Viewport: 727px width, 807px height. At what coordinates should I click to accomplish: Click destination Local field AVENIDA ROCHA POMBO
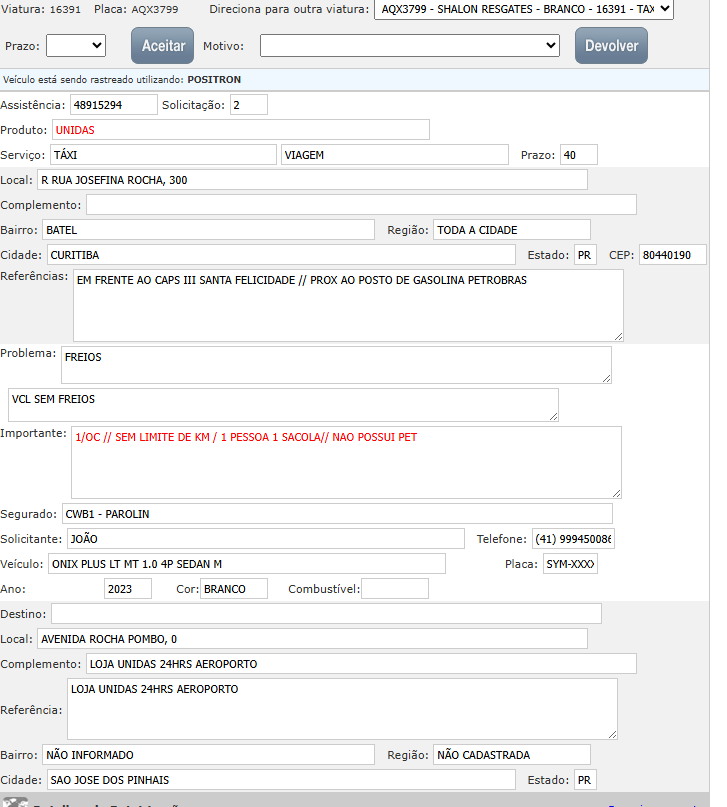point(312,639)
